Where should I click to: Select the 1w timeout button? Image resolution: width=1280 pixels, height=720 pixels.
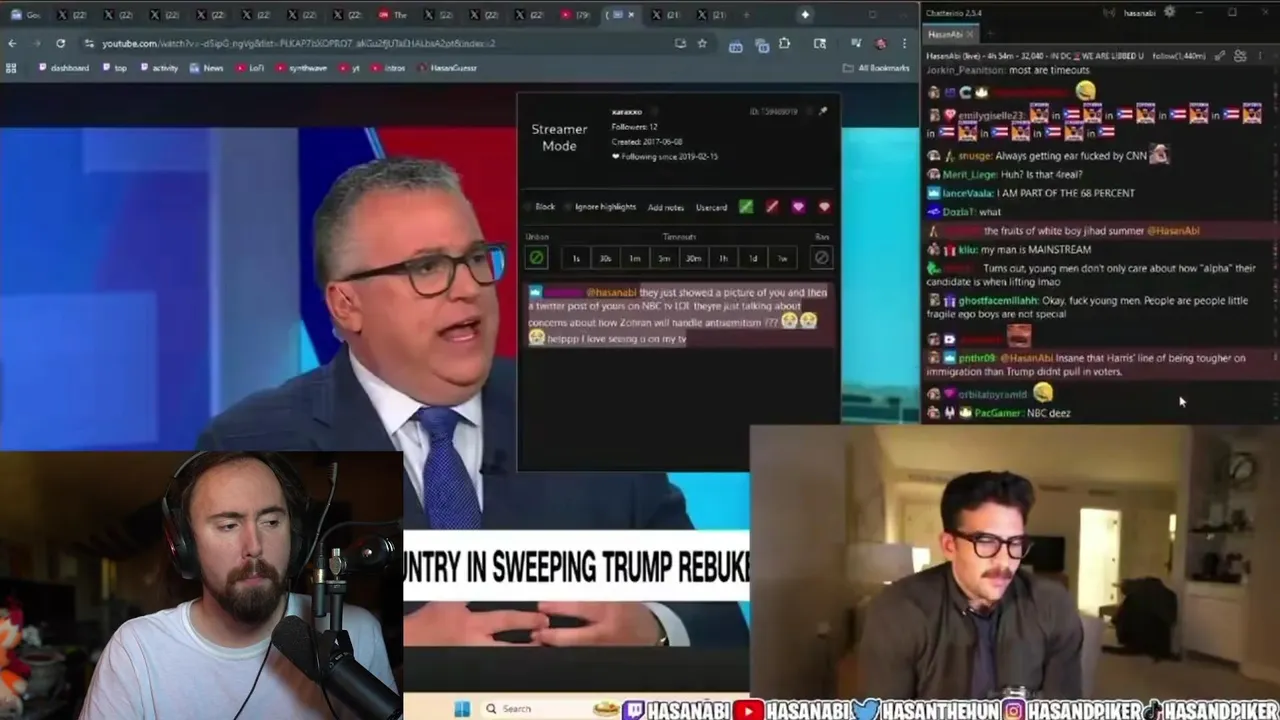pyautogui.click(x=782, y=258)
